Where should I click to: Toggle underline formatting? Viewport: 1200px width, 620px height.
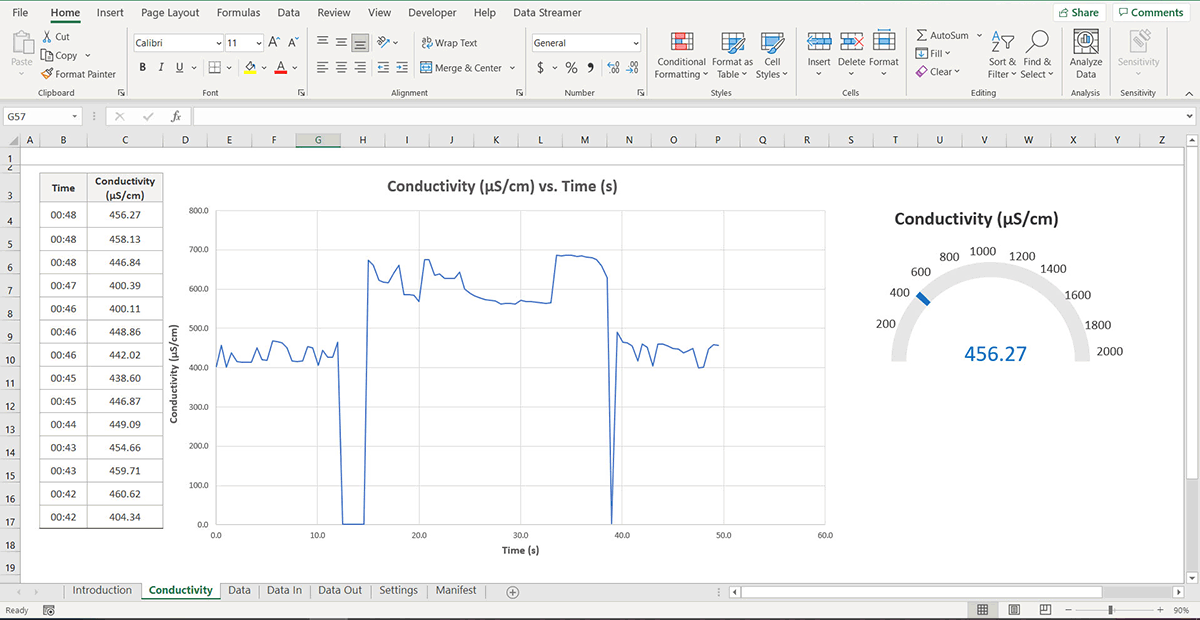click(179, 68)
